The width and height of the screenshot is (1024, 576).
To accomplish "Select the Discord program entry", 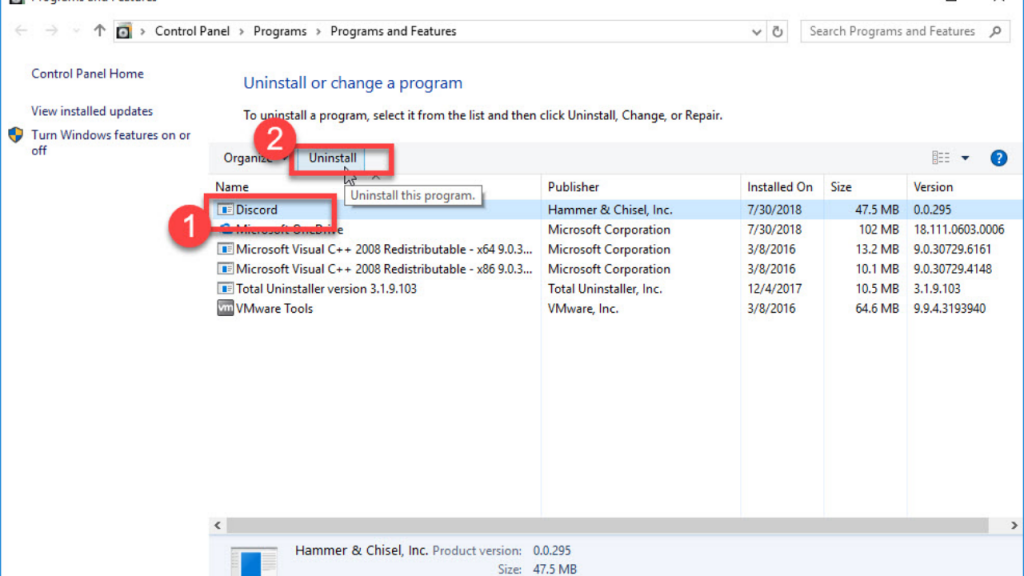I will [257, 210].
